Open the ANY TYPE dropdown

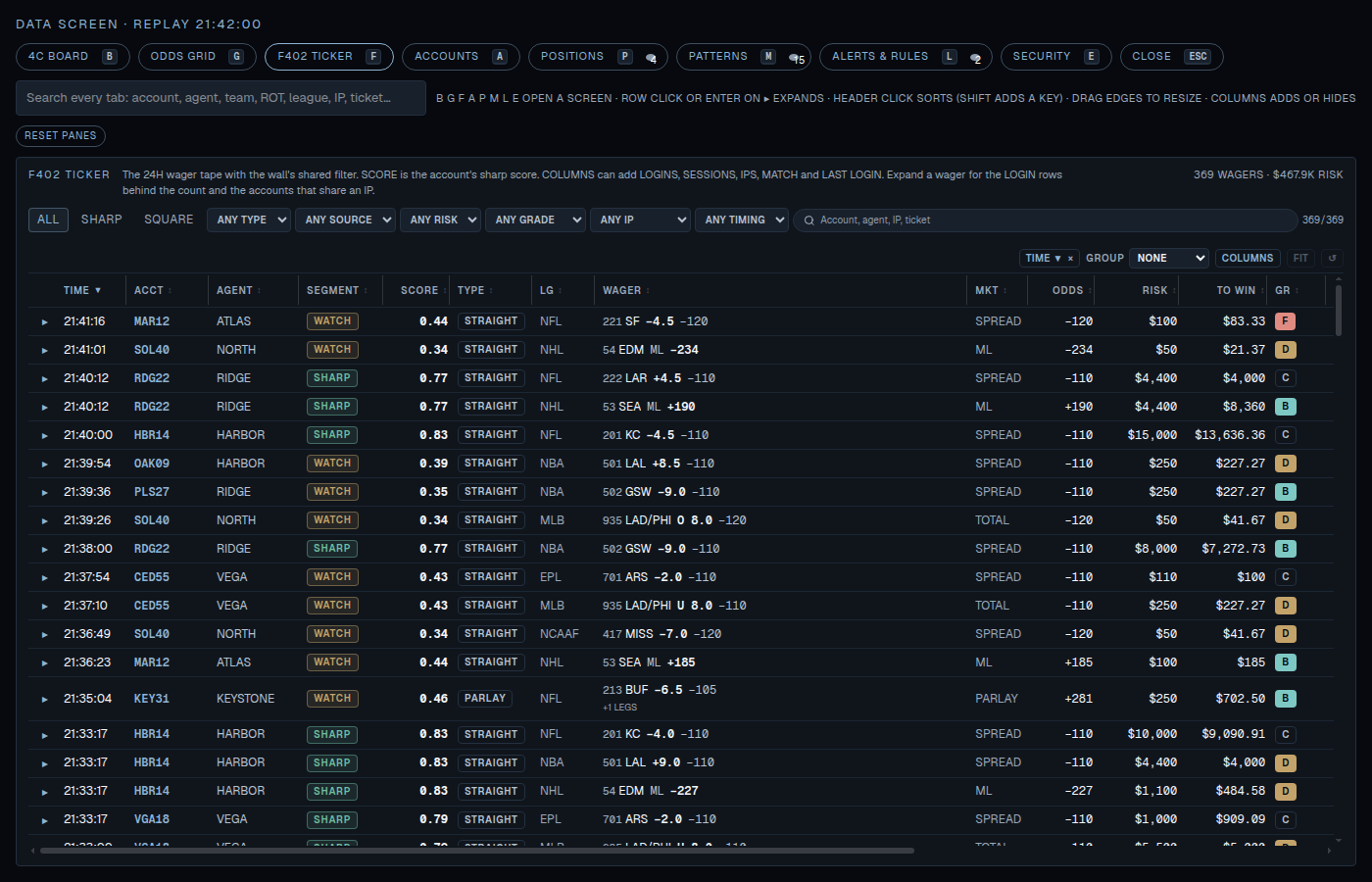(249, 220)
